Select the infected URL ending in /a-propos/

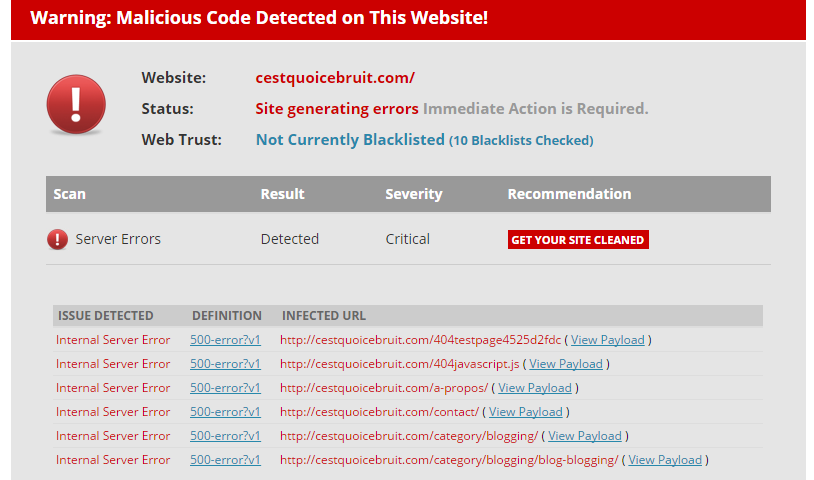click(x=384, y=388)
